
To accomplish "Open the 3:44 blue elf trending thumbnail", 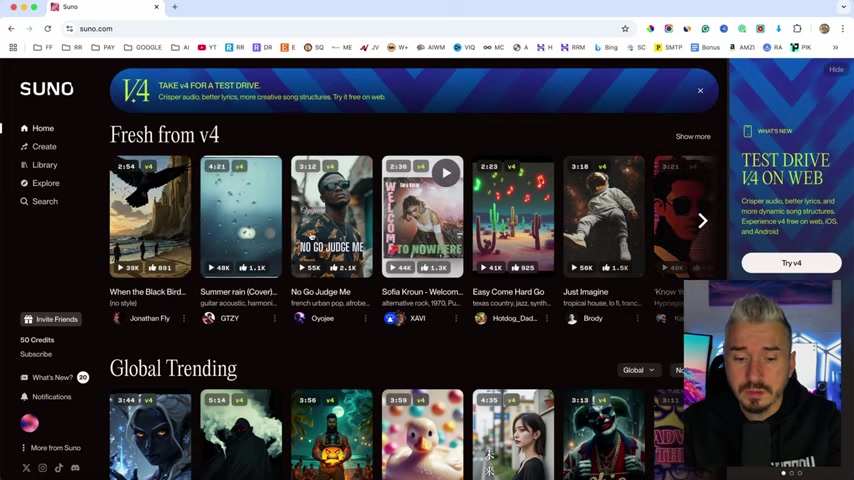I will point(150,435).
